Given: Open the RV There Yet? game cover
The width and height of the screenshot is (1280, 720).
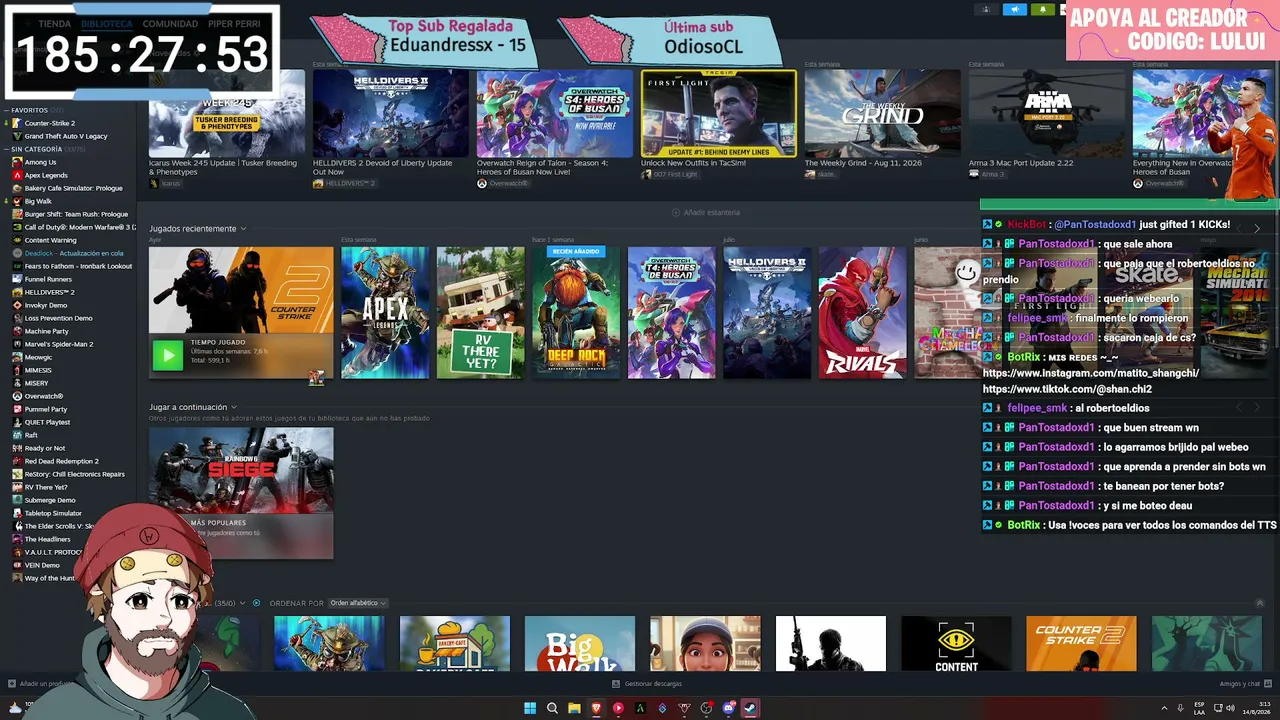Looking at the screenshot, I should [x=481, y=313].
